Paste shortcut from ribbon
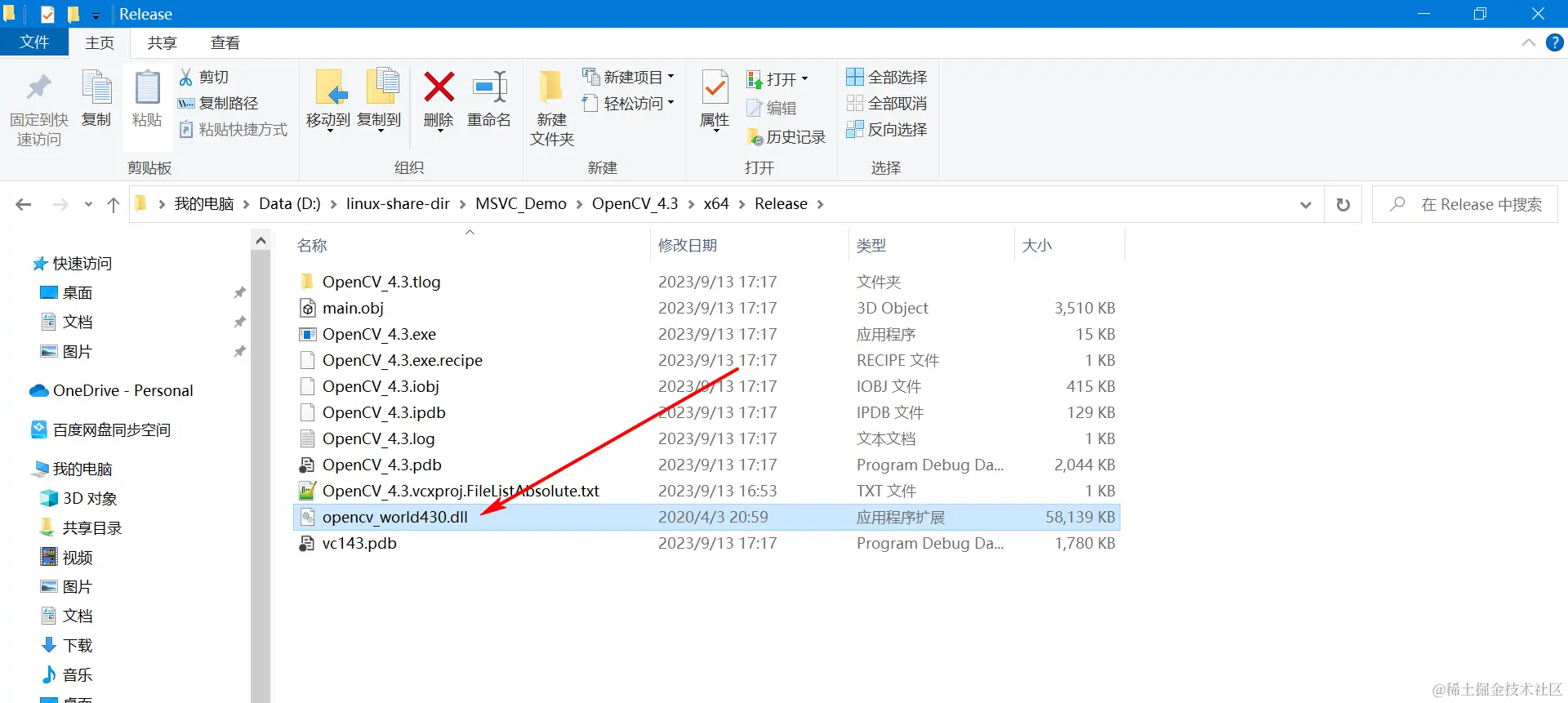 pos(233,129)
